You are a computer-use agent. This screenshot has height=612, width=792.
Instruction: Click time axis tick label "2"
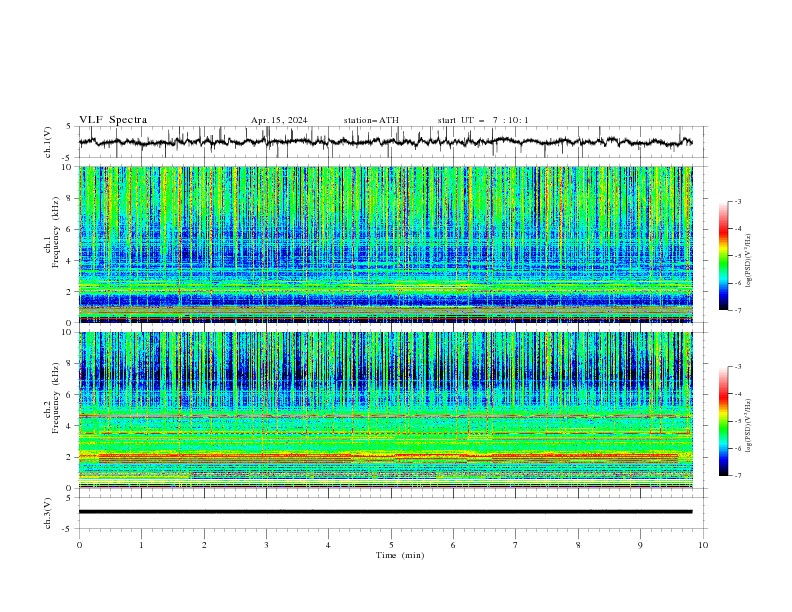tap(205, 545)
